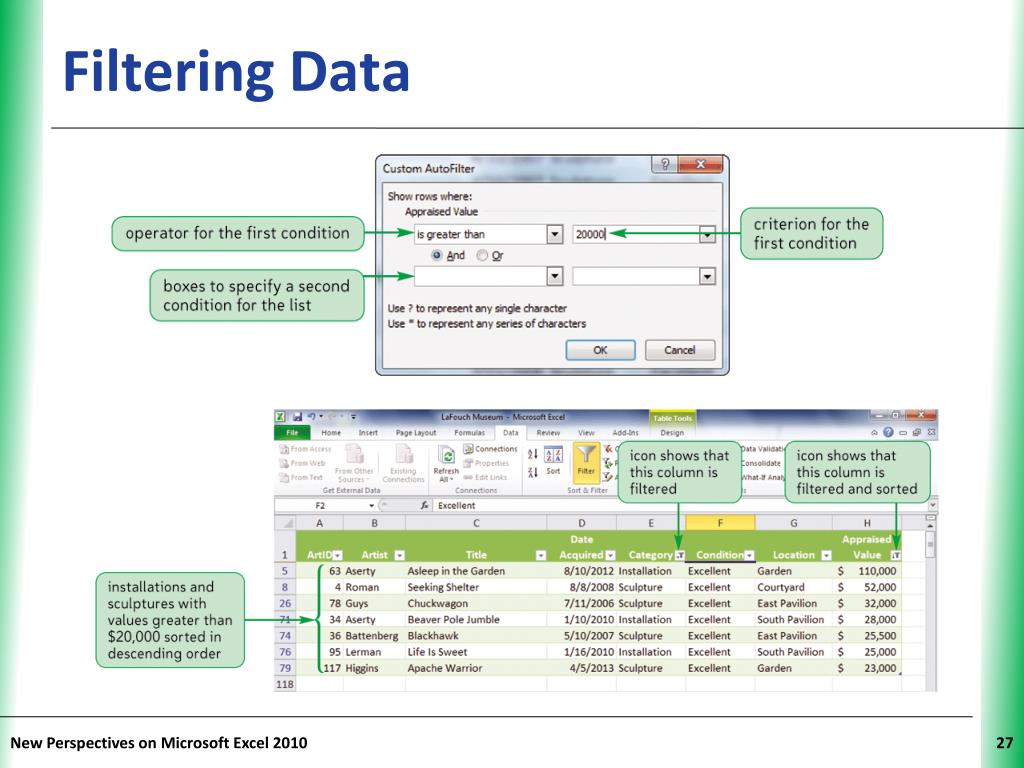The width and height of the screenshot is (1024, 768).
Task: Click the 110,000 appraised value cell
Action: click(x=867, y=571)
